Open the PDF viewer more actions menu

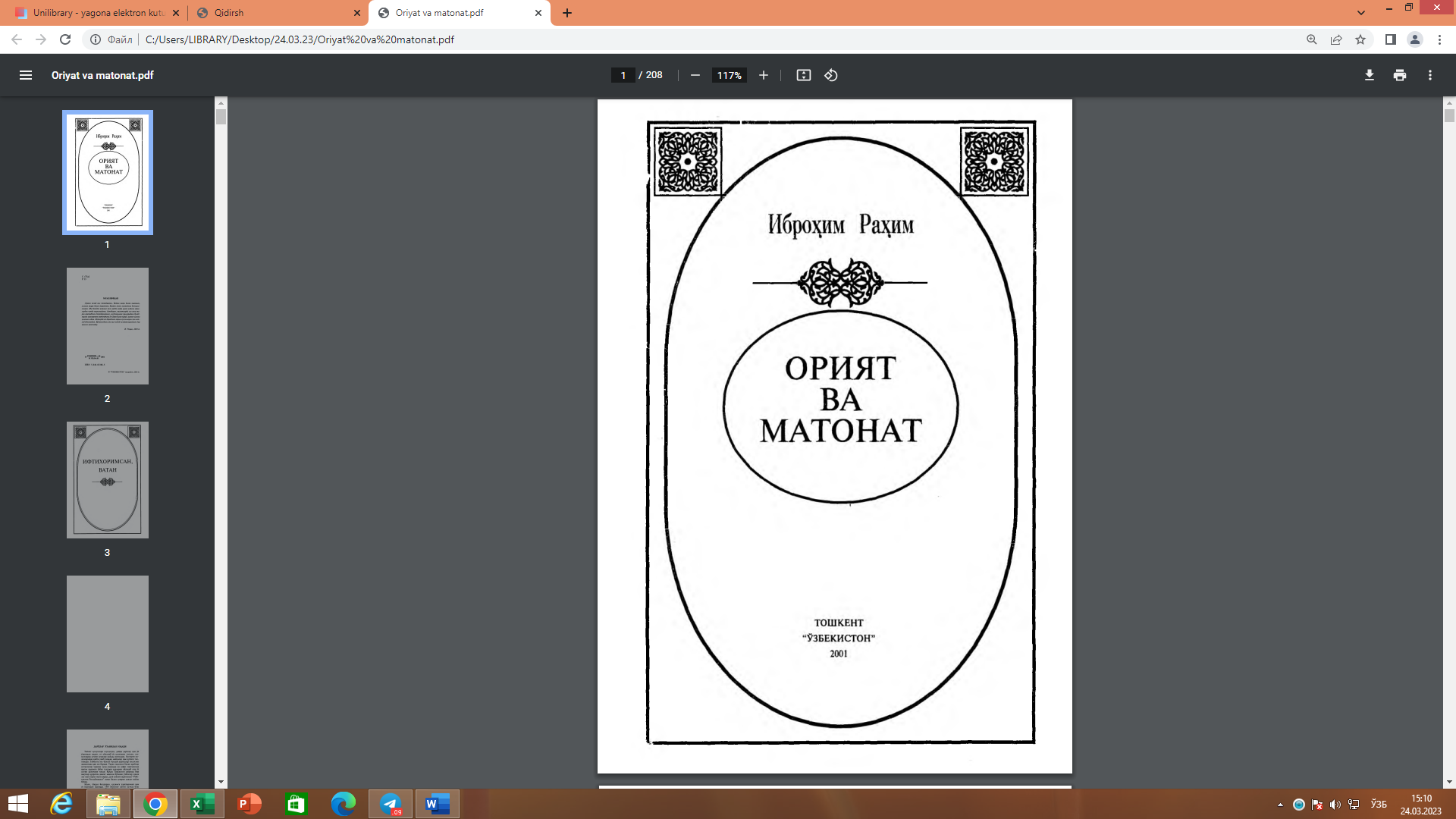coord(1430,75)
